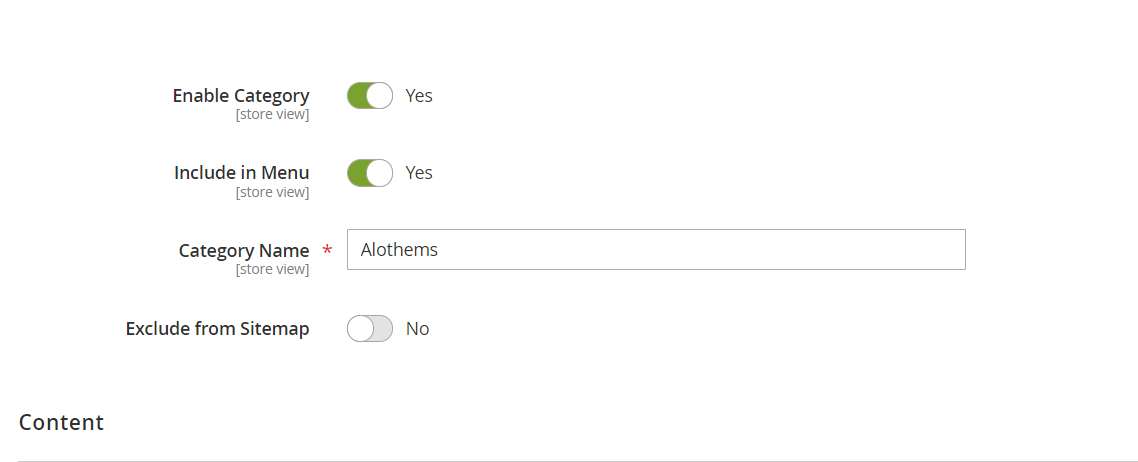
Task: Click the Include in Menu label
Action: point(241,173)
